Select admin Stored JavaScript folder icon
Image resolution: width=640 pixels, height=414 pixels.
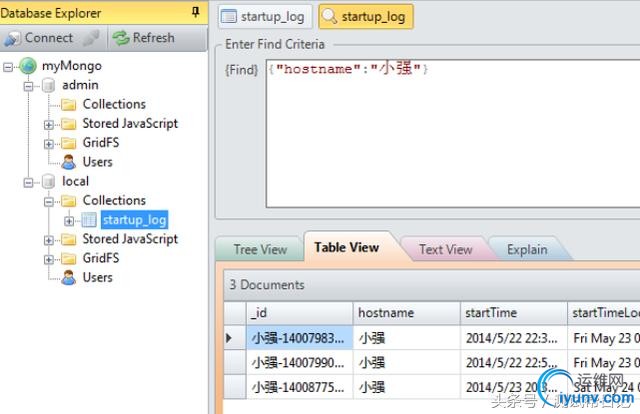69,124
